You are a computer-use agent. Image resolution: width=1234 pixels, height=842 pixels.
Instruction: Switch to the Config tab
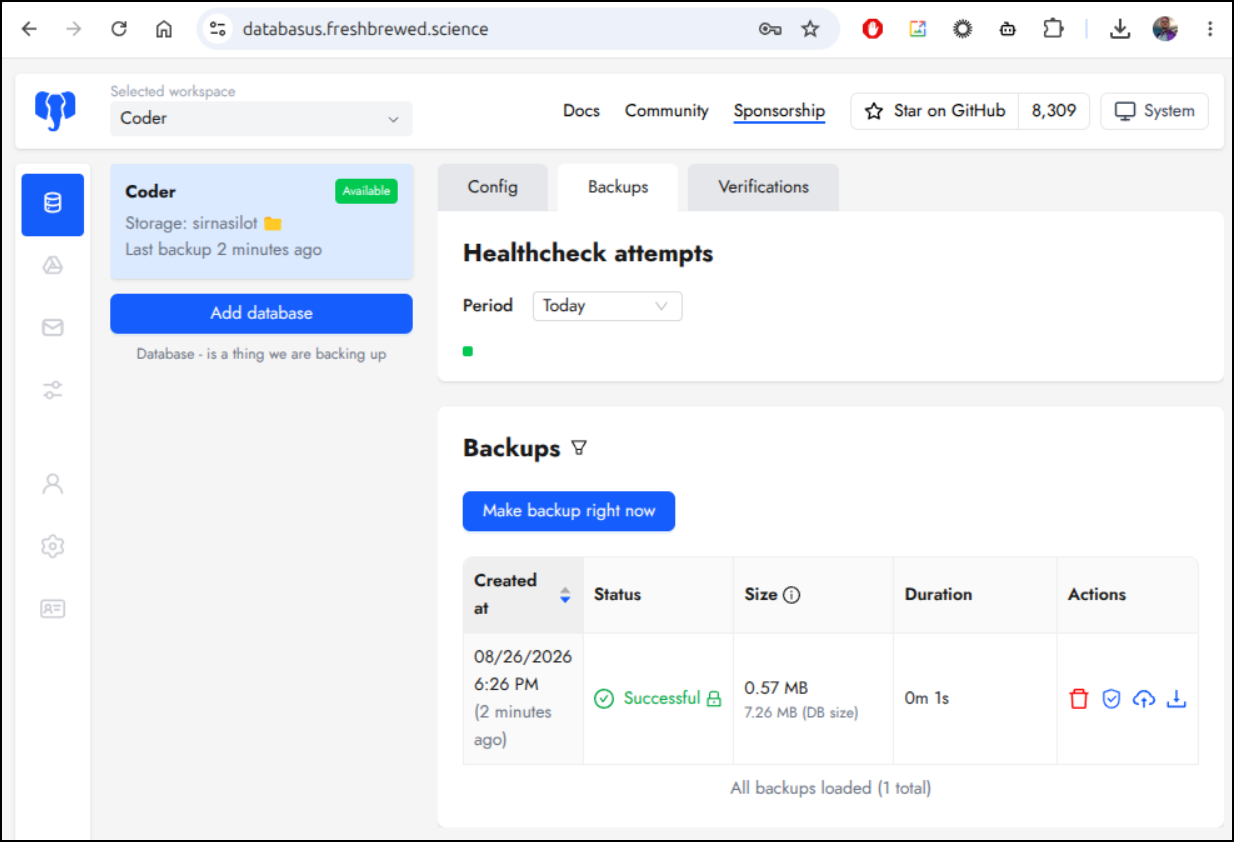(x=493, y=187)
